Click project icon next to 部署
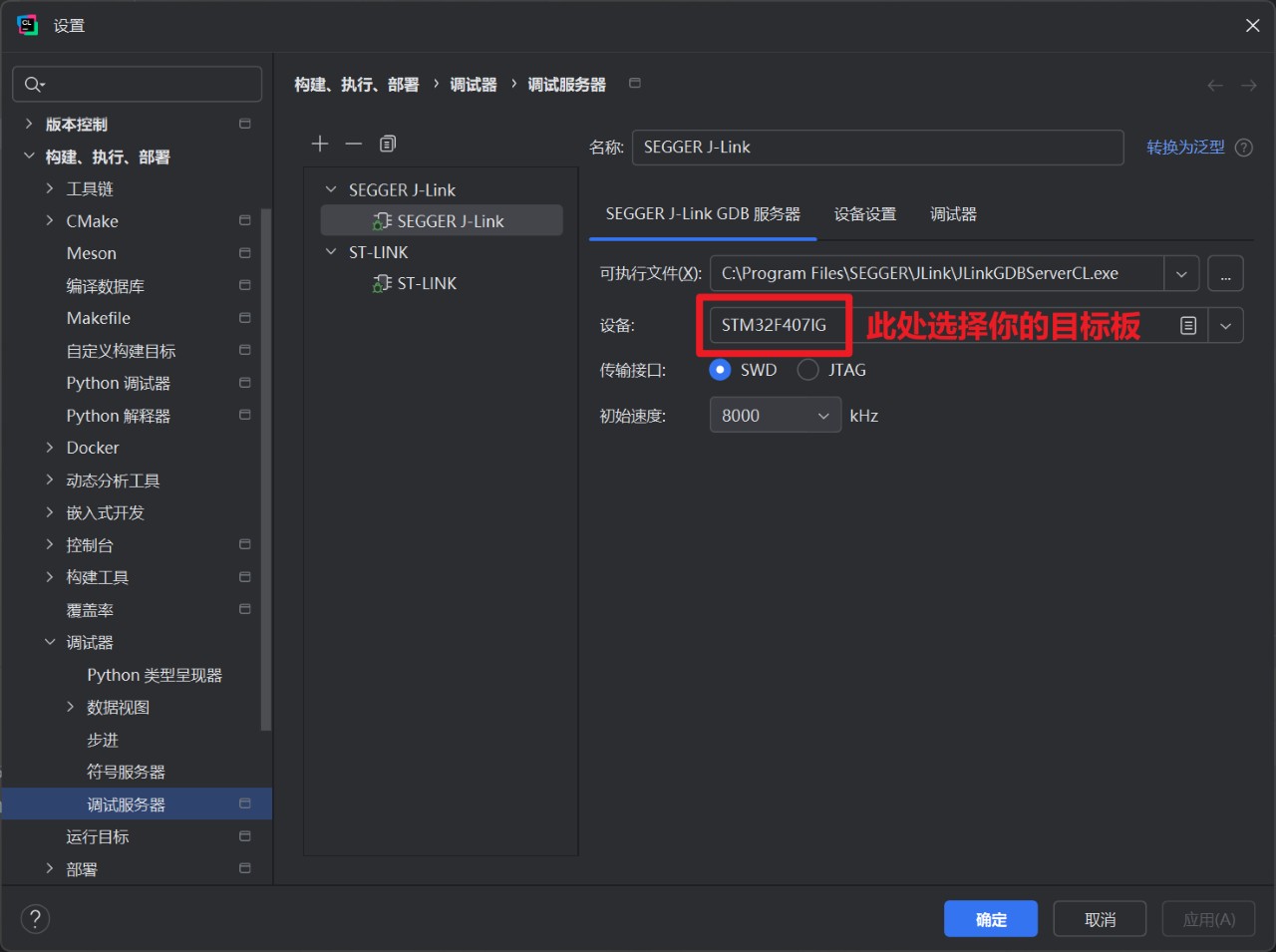 tap(245, 868)
